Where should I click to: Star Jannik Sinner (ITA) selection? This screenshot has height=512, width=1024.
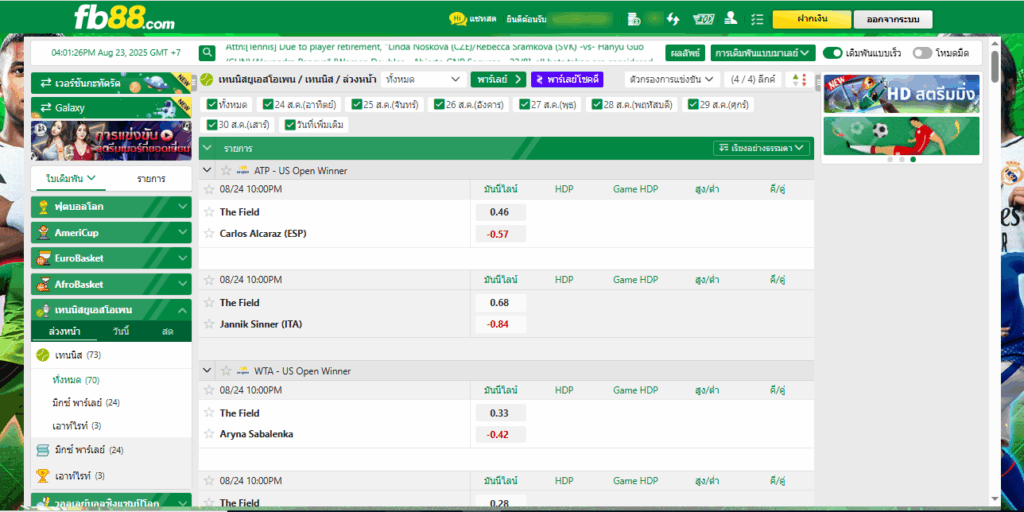209,324
